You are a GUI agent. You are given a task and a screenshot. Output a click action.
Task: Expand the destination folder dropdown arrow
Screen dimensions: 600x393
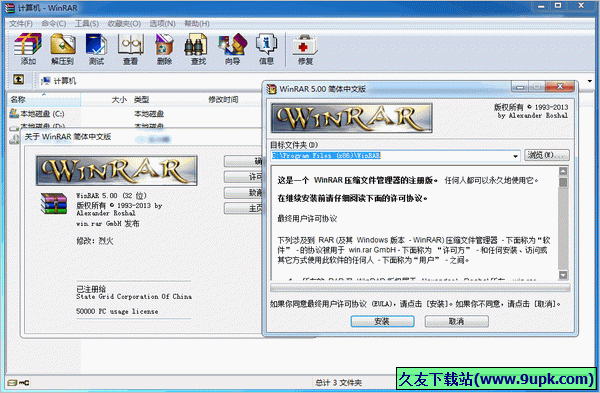coord(515,156)
